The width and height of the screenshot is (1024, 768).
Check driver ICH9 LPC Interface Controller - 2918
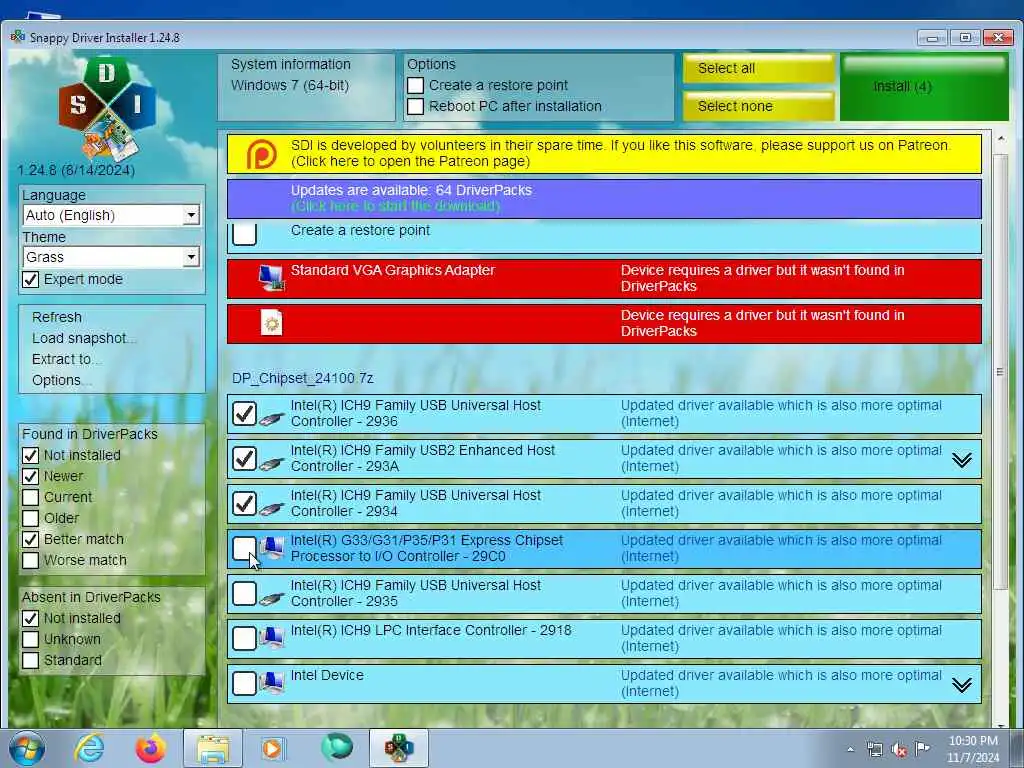tap(244, 639)
